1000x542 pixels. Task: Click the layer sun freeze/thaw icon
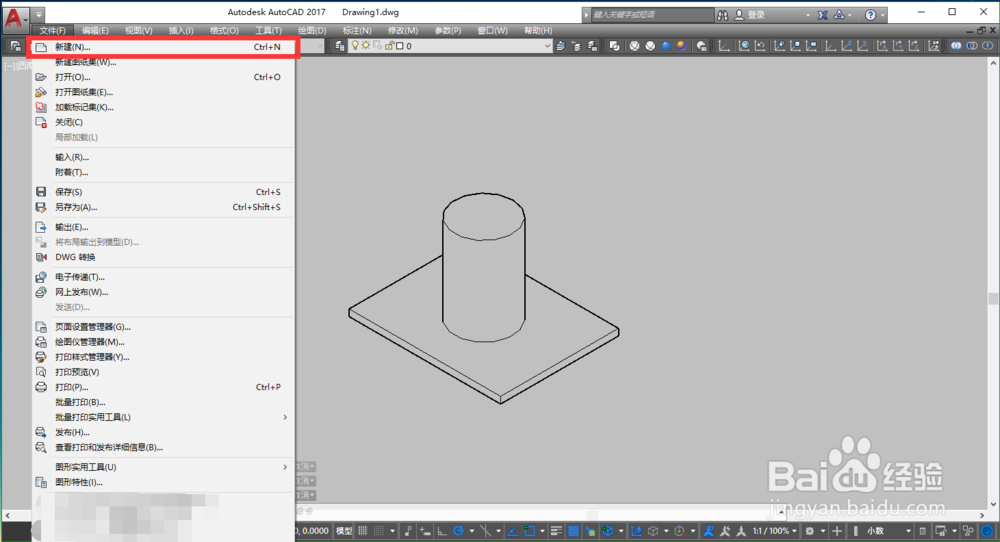click(x=366, y=46)
